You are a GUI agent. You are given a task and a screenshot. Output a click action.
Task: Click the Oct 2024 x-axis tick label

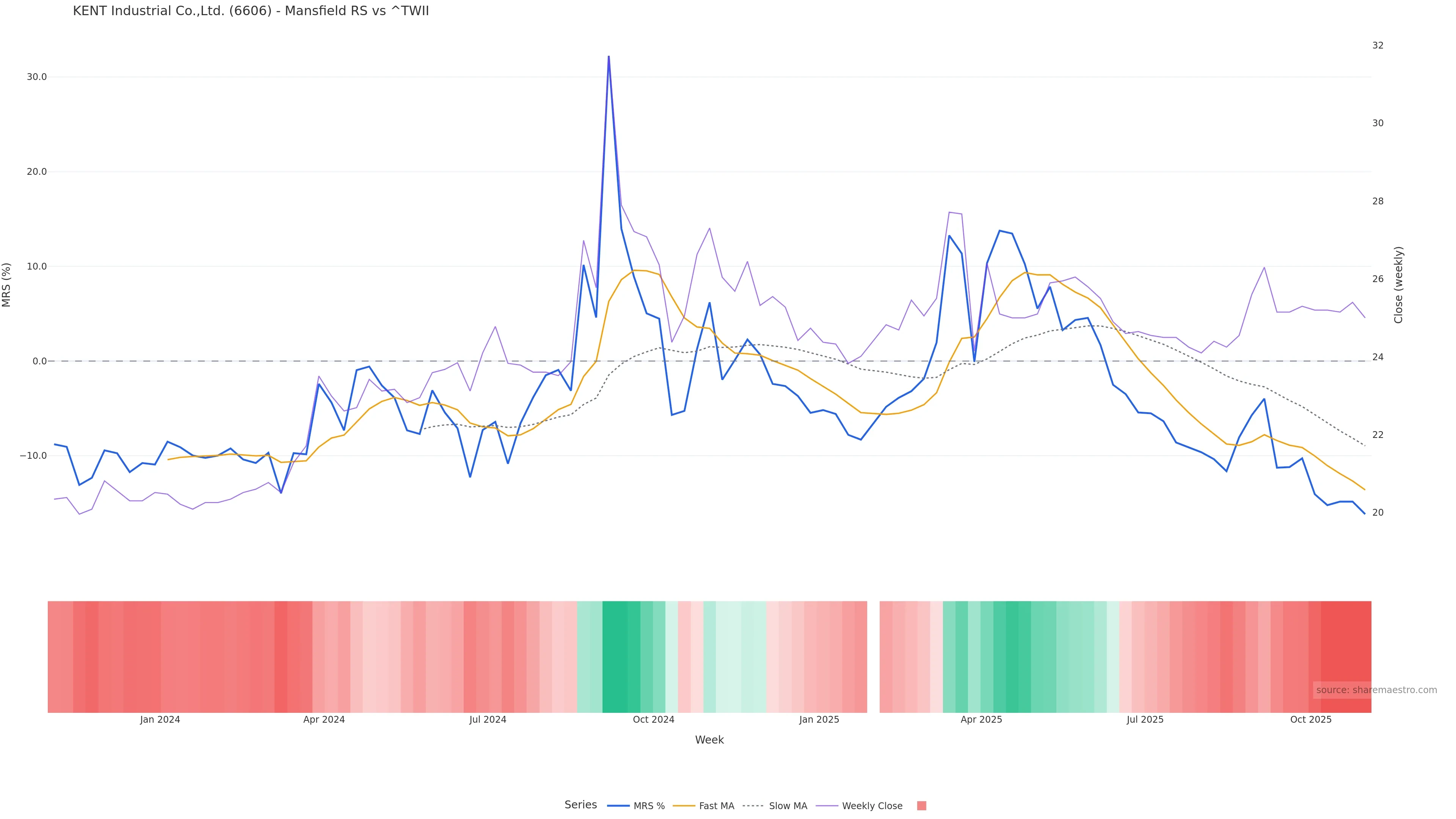click(x=653, y=720)
